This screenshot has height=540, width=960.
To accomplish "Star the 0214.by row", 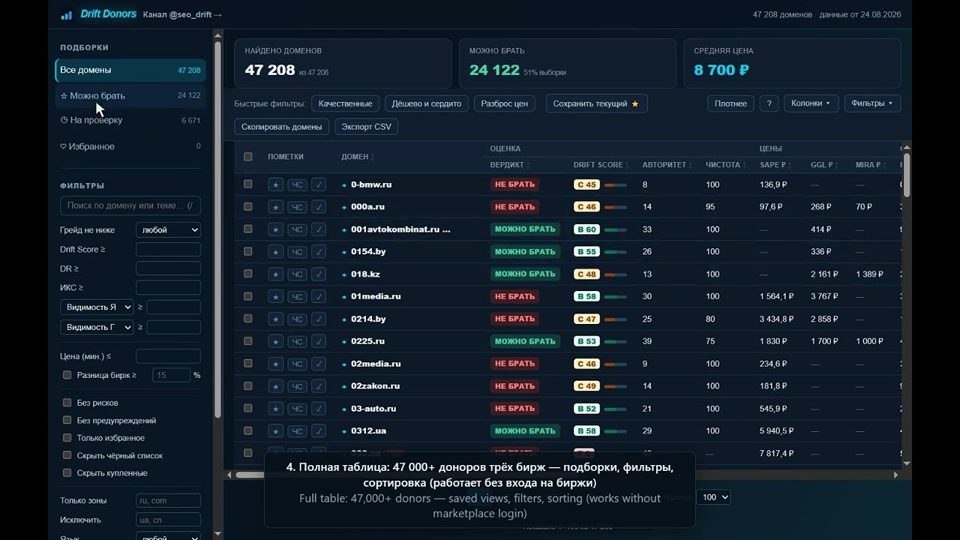I will click(276, 319).
